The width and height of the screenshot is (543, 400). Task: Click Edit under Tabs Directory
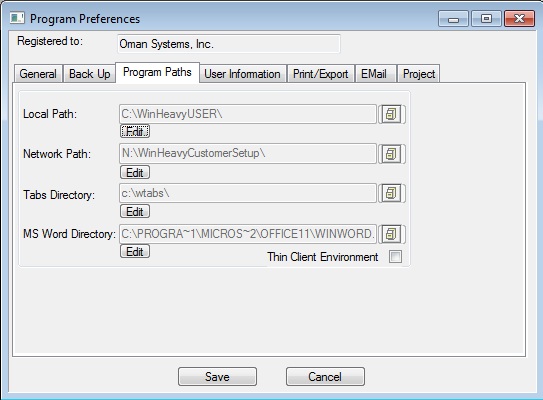[x=135, y=211]
